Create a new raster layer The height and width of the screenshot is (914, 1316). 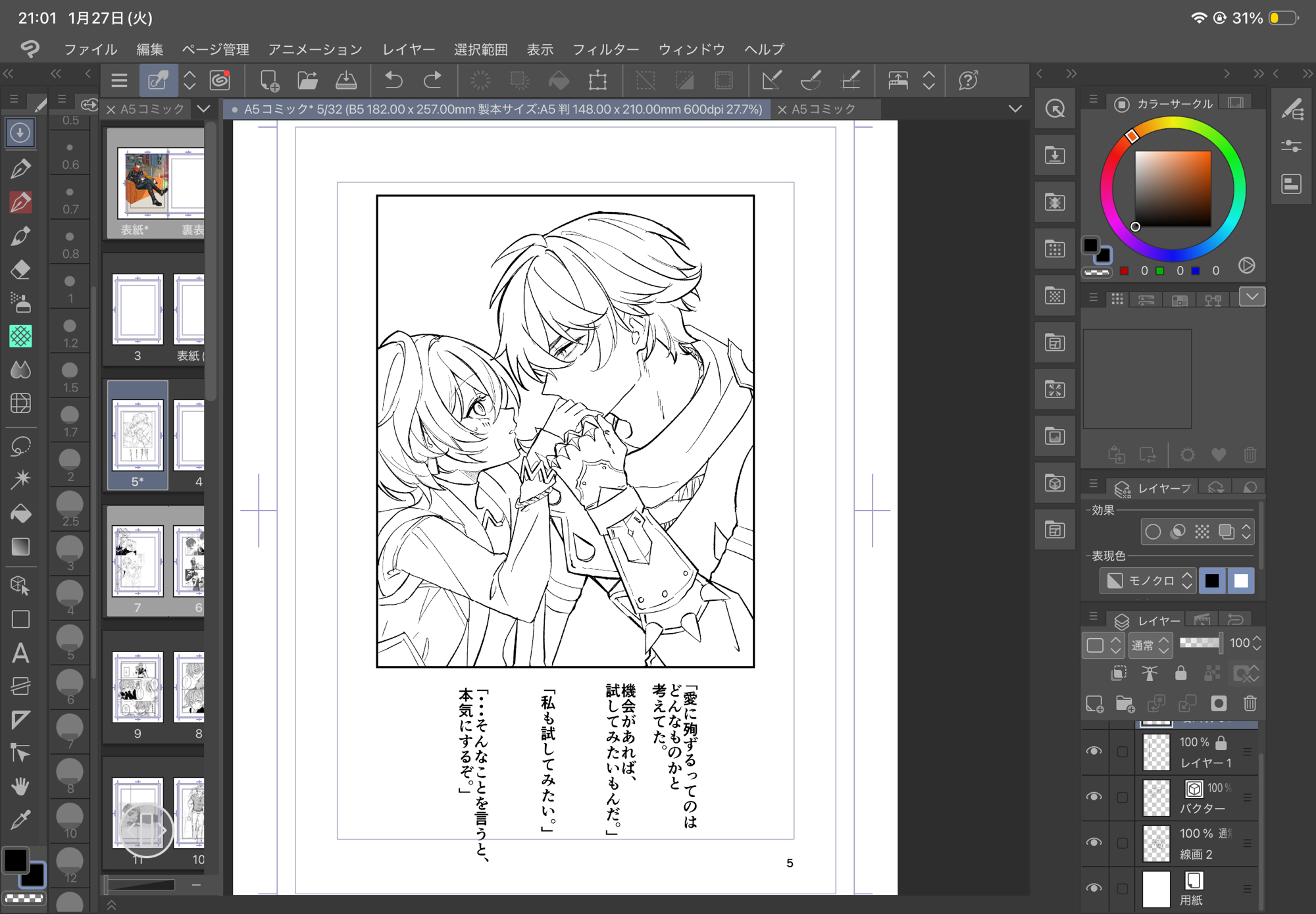tap(1094, 704)
